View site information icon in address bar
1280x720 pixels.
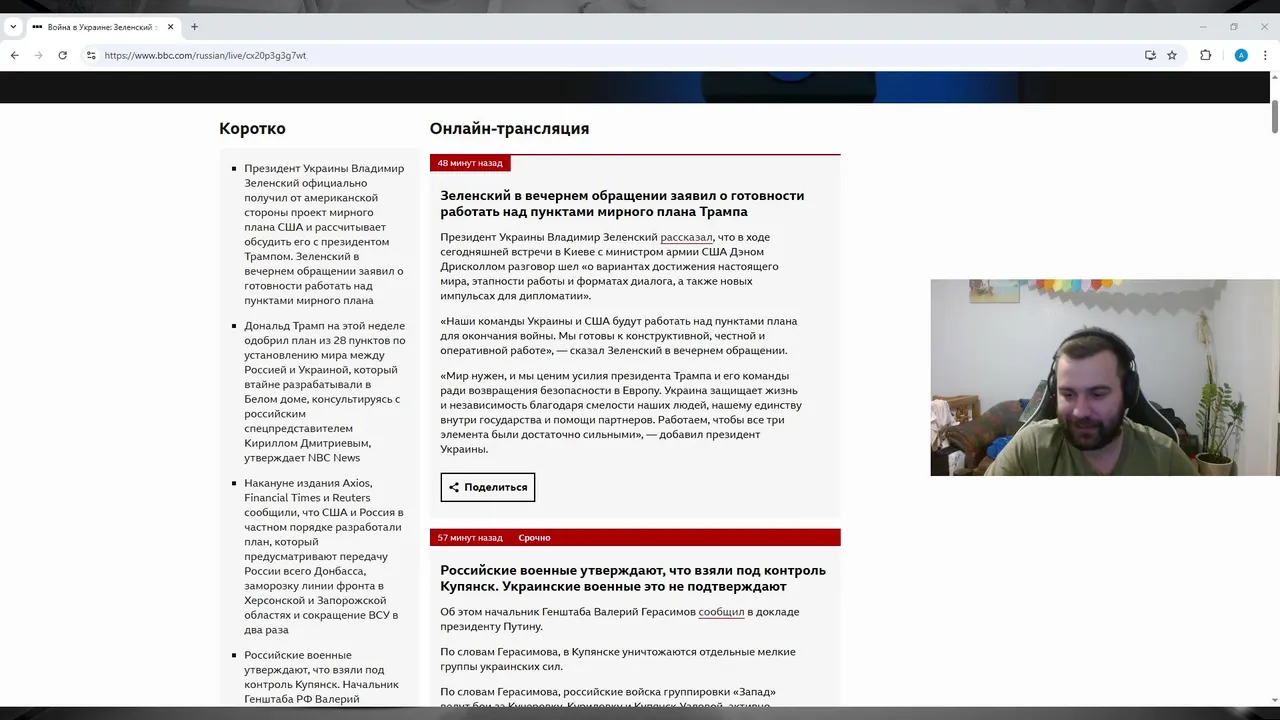click(x=91, y=55)
